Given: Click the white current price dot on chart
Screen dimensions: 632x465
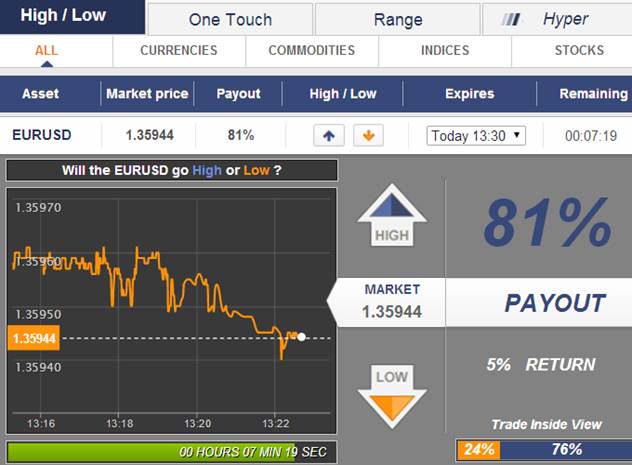Looking at the screenshot, I should click(x=301, y=337).
